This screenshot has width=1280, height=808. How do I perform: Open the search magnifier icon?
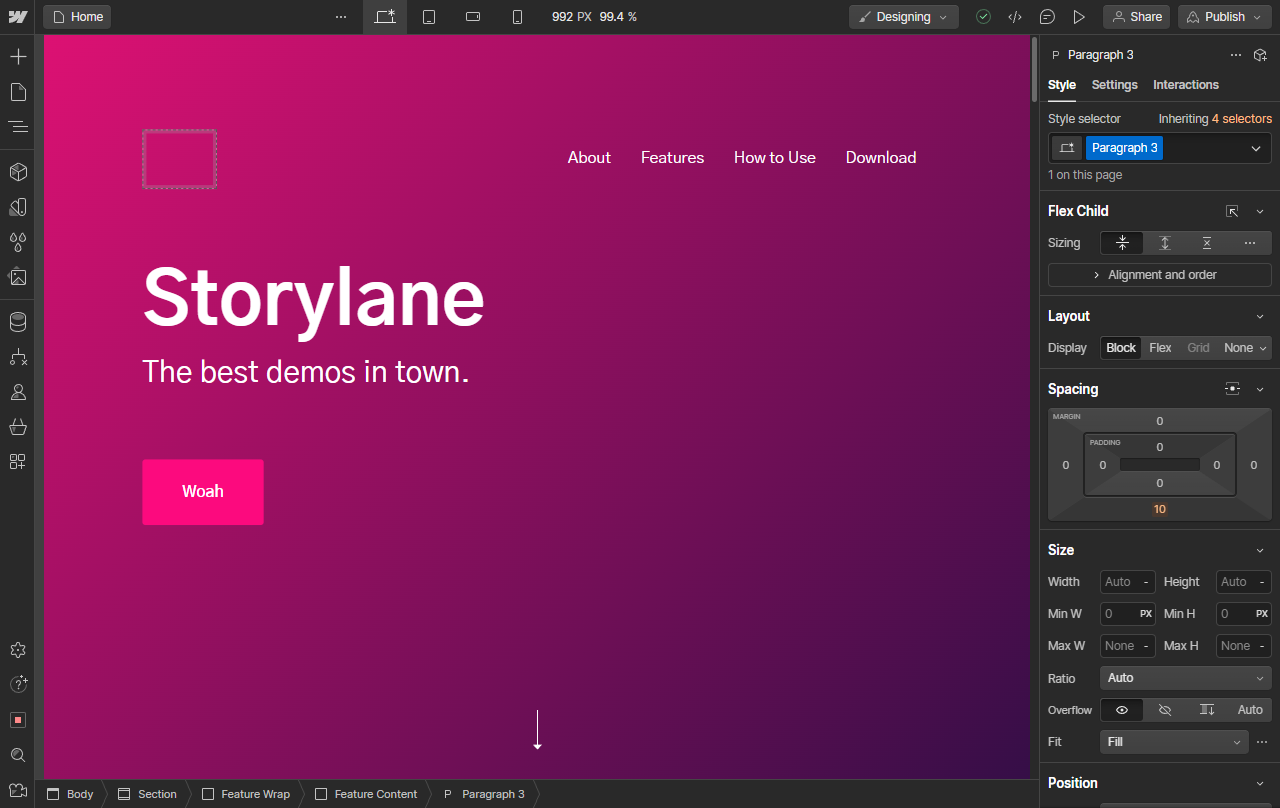click(18, 755)
